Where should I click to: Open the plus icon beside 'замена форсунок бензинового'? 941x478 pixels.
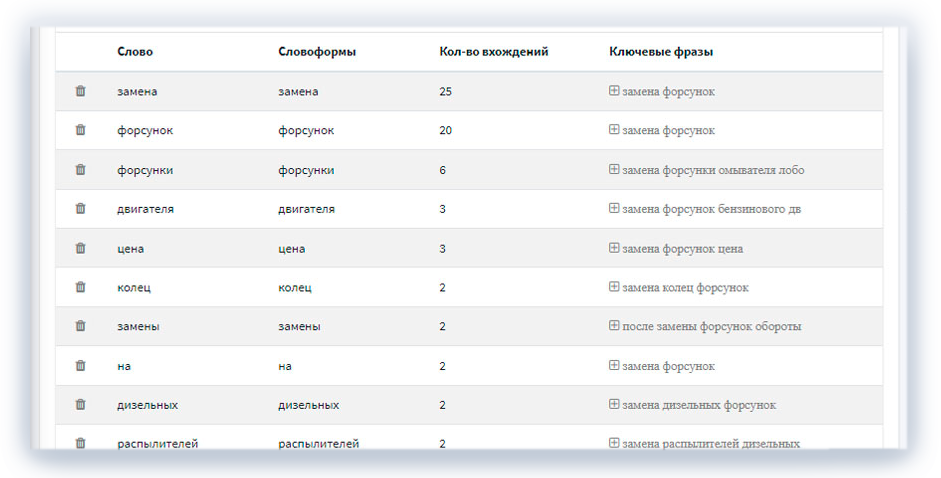pyautogui.click(x=614, y=209)
